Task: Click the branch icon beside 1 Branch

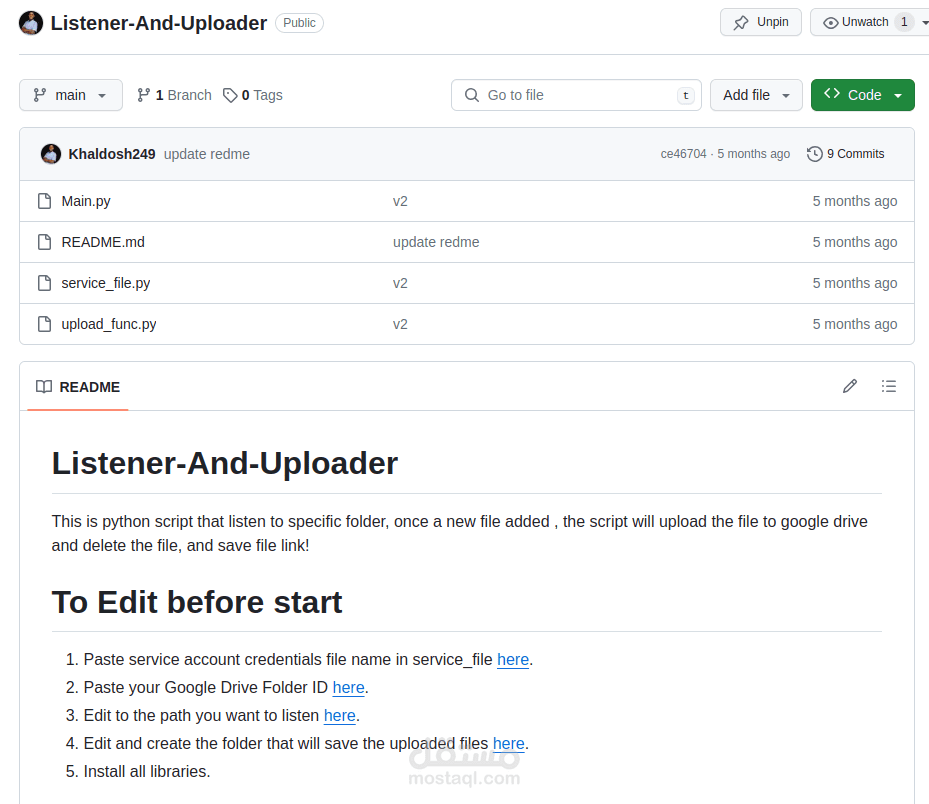Action: 144,95
